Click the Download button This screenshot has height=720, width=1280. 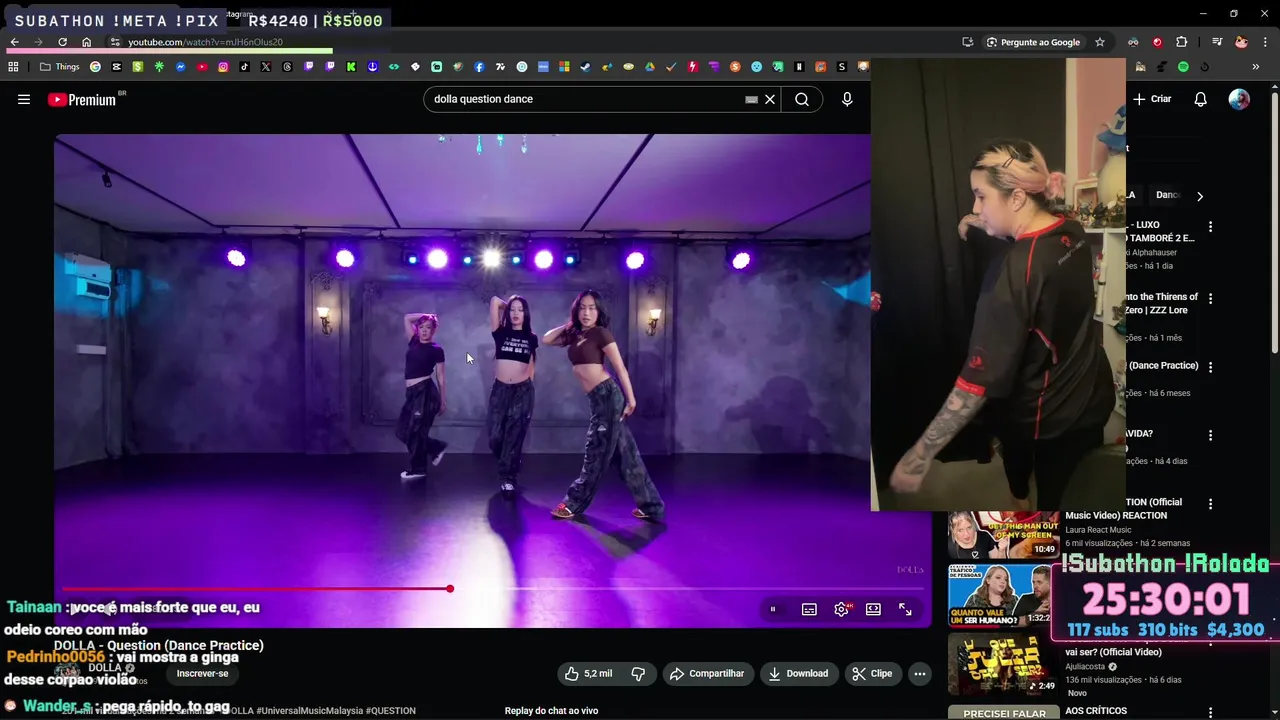coord(798,674)
